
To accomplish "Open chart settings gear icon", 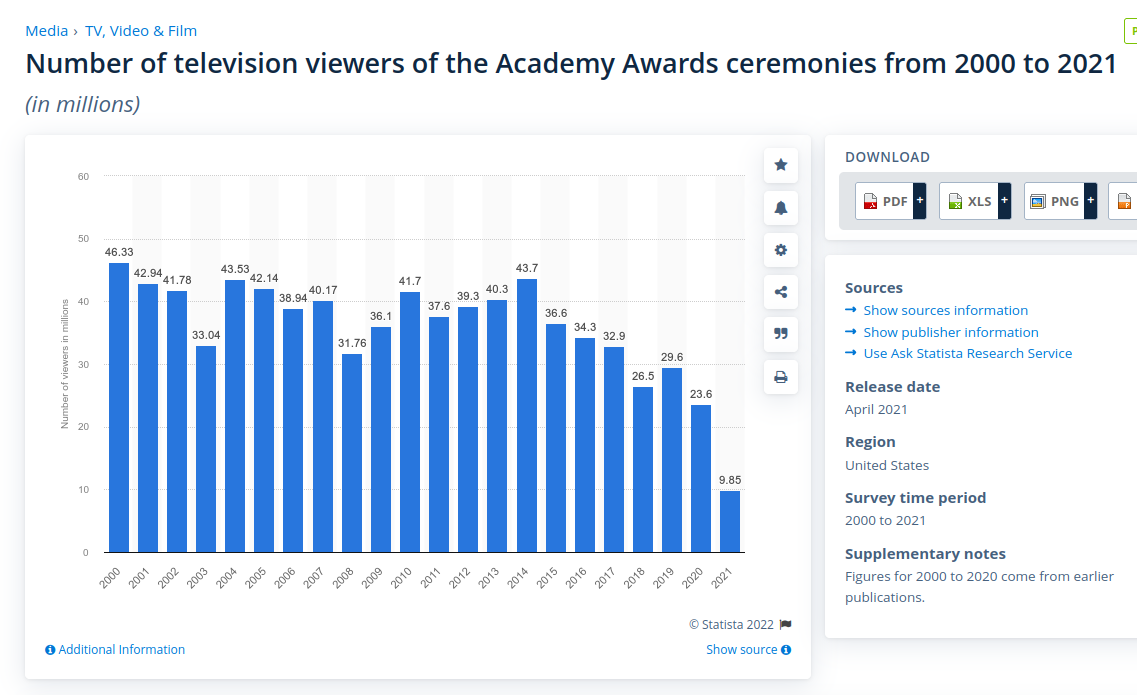I will [x=781, y=250].
